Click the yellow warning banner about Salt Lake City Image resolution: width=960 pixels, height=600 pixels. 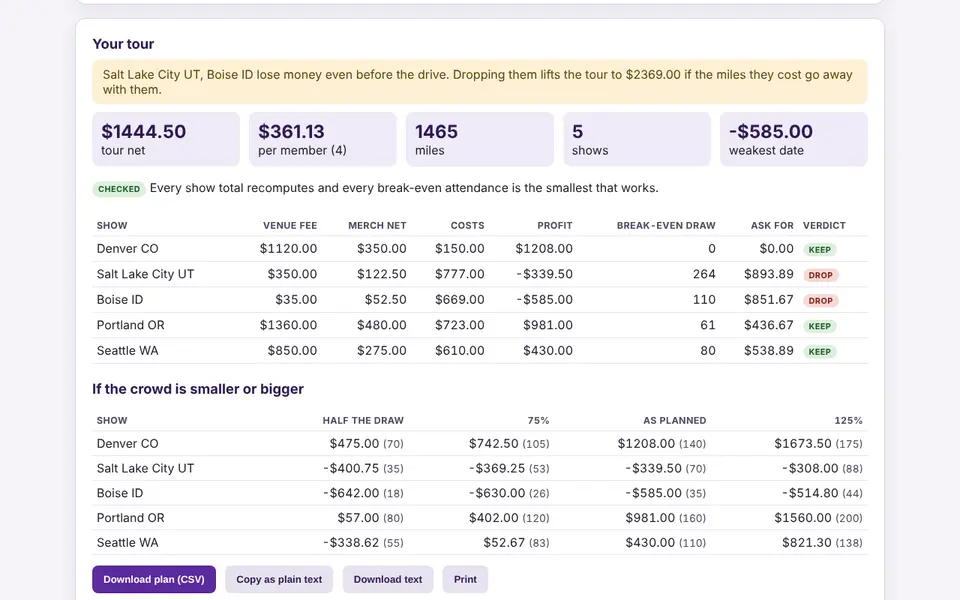[x=479, y=82]
